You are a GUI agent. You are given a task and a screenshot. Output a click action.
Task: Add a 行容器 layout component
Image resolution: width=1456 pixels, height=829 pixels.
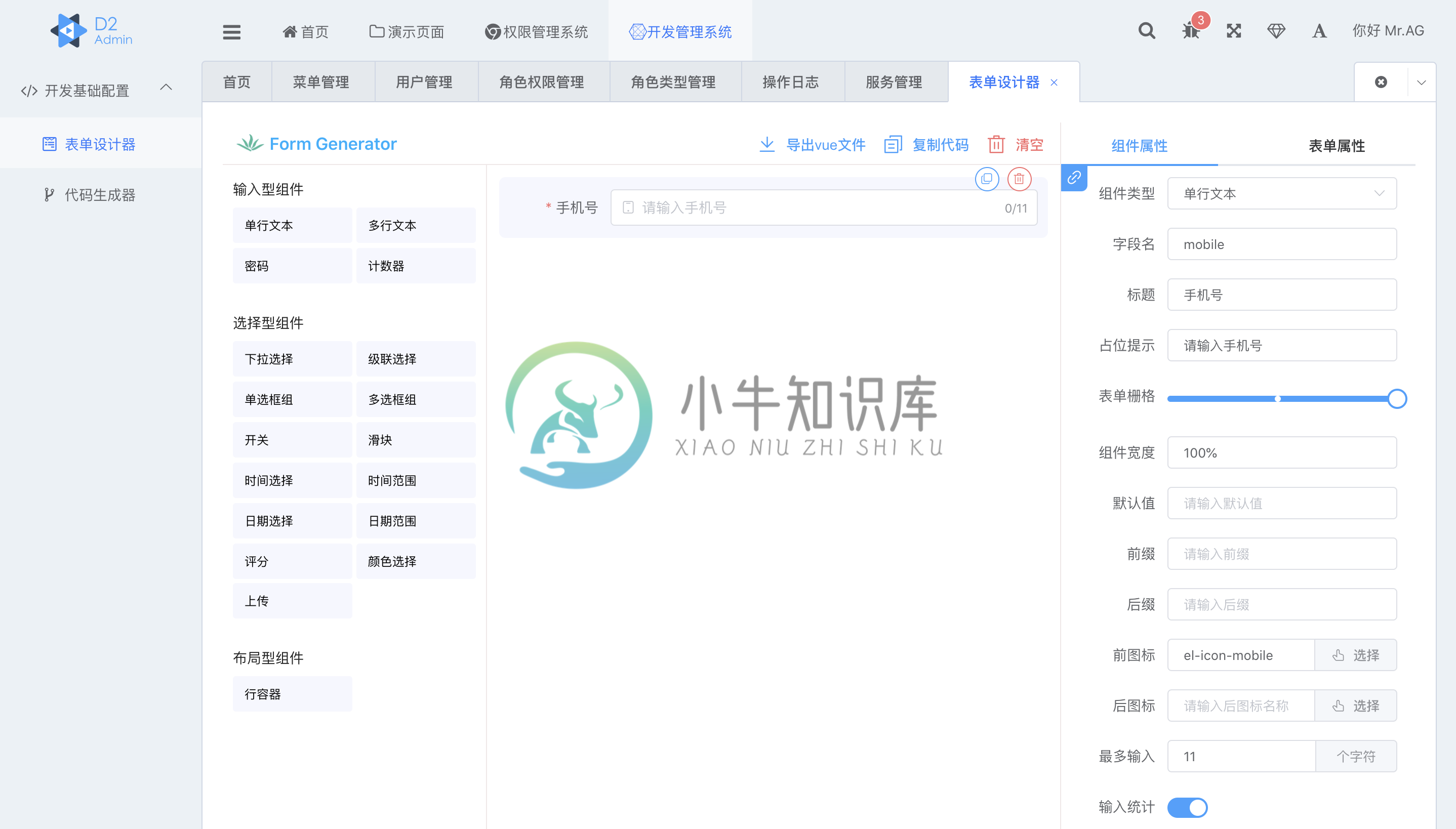tap(292, 694)
